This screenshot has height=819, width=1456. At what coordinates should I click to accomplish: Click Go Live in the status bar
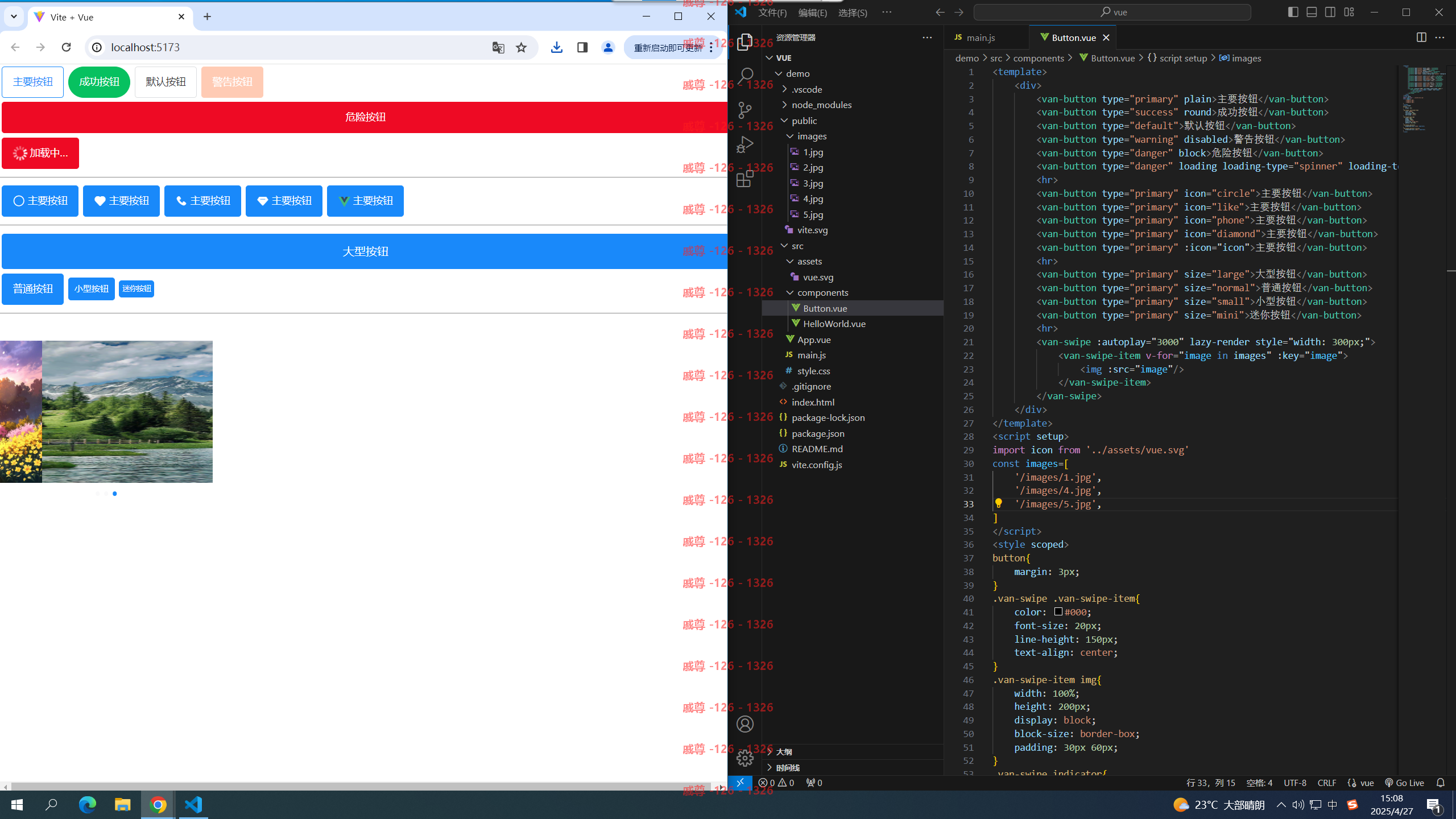pos(1404,783)
